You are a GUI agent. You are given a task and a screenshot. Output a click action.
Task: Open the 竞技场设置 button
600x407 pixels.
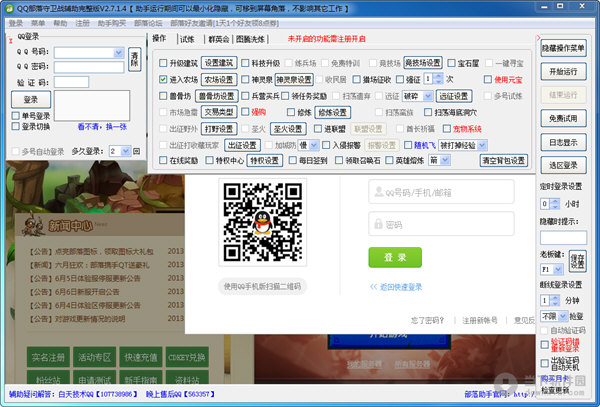pyautogui.click(x=423, y=63)
